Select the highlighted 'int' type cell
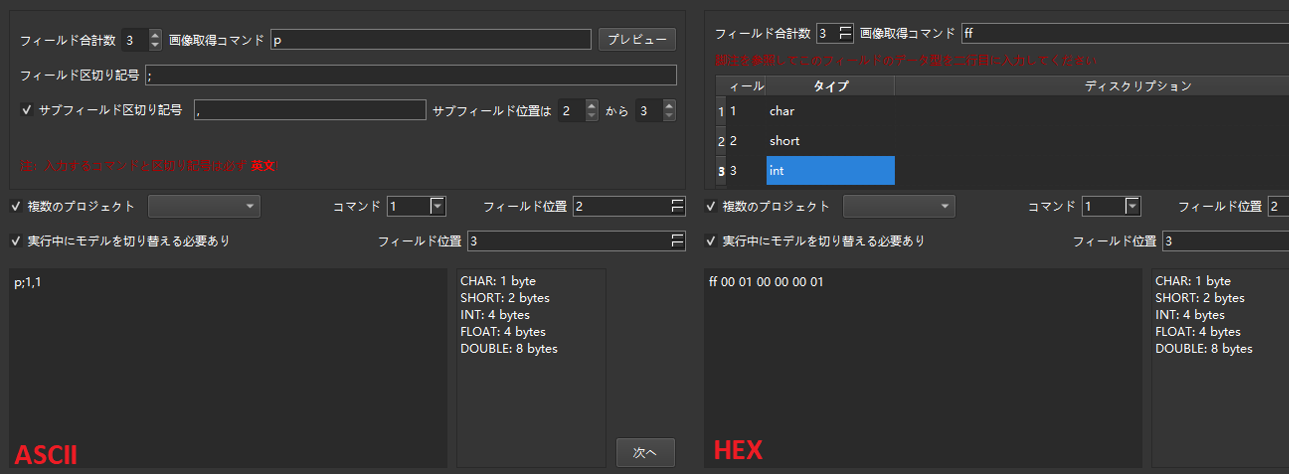Image resolution: width=1289 pixels, height=474 pixels. 831,171
